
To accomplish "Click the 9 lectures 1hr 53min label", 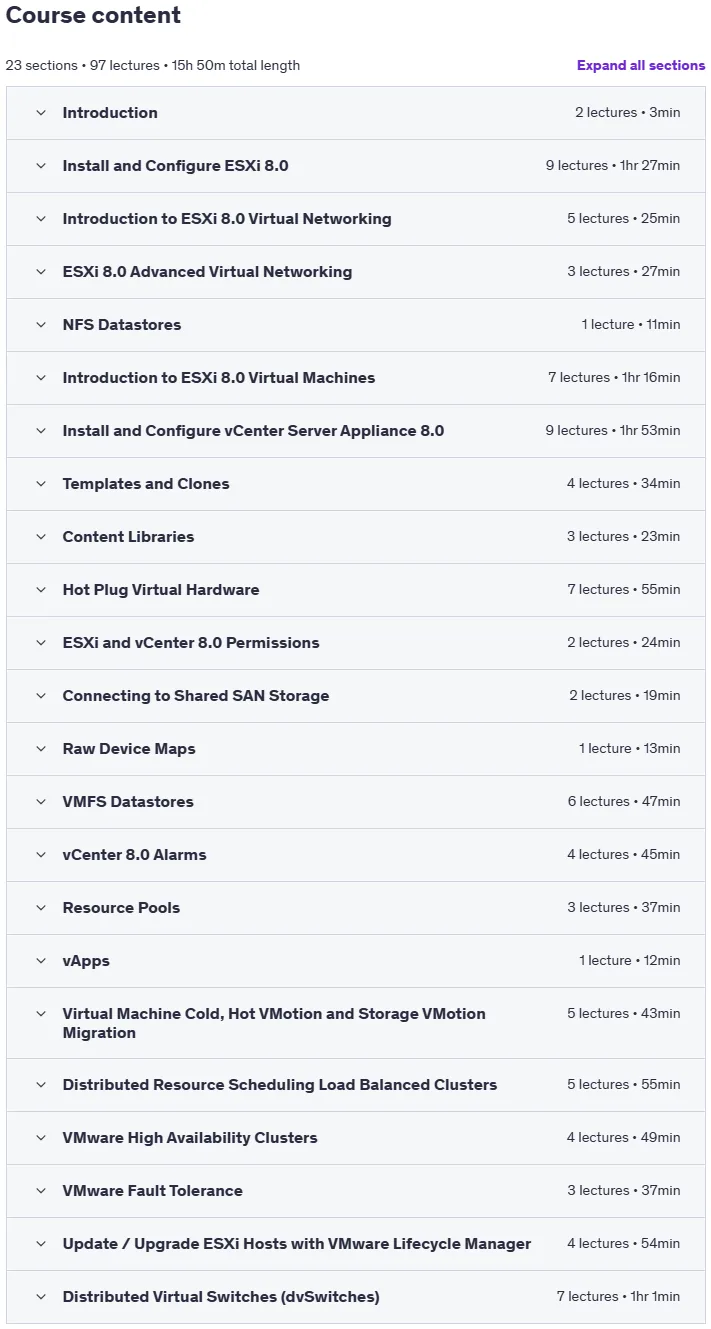I will [612, 431].
